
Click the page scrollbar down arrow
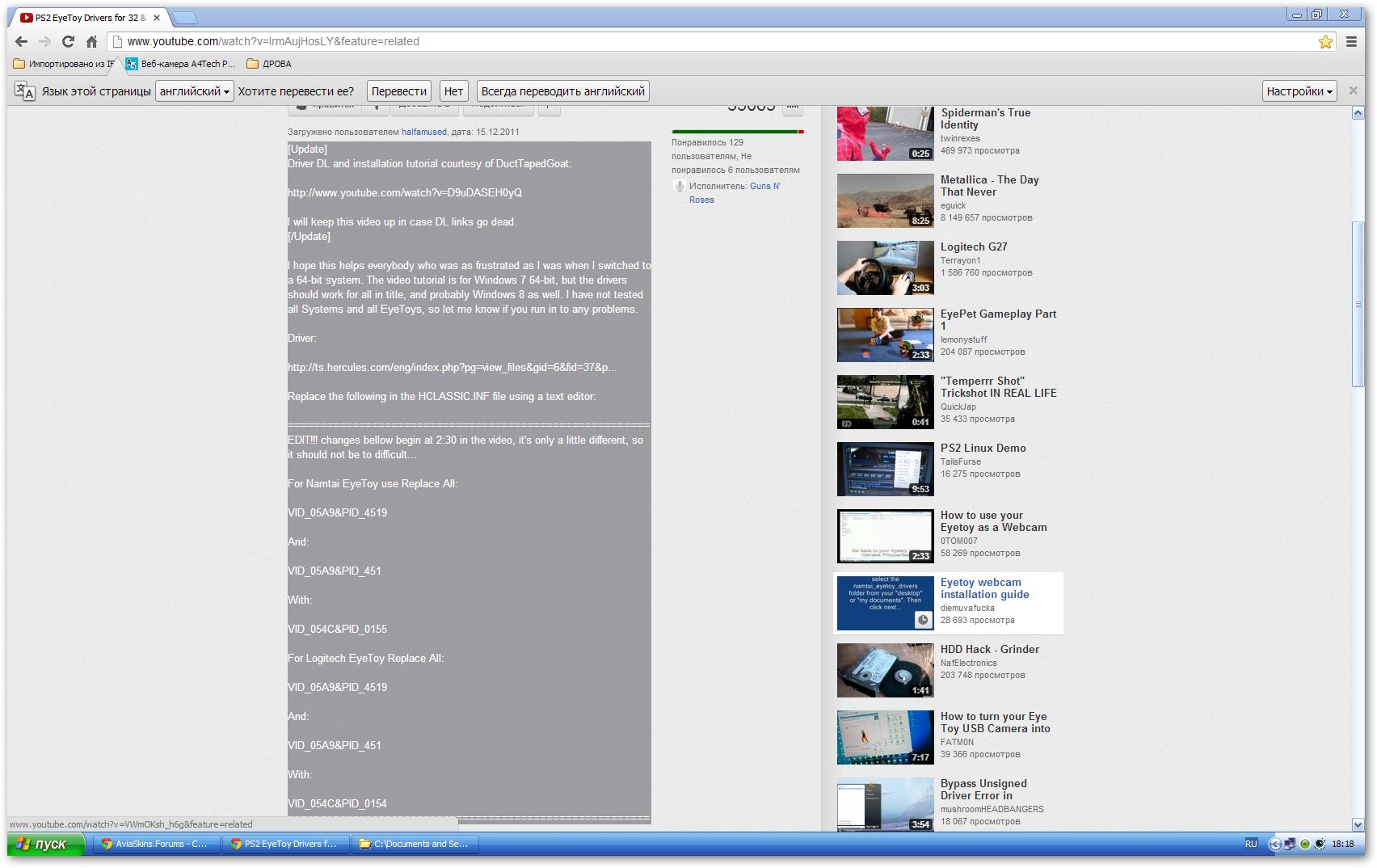1358,824
